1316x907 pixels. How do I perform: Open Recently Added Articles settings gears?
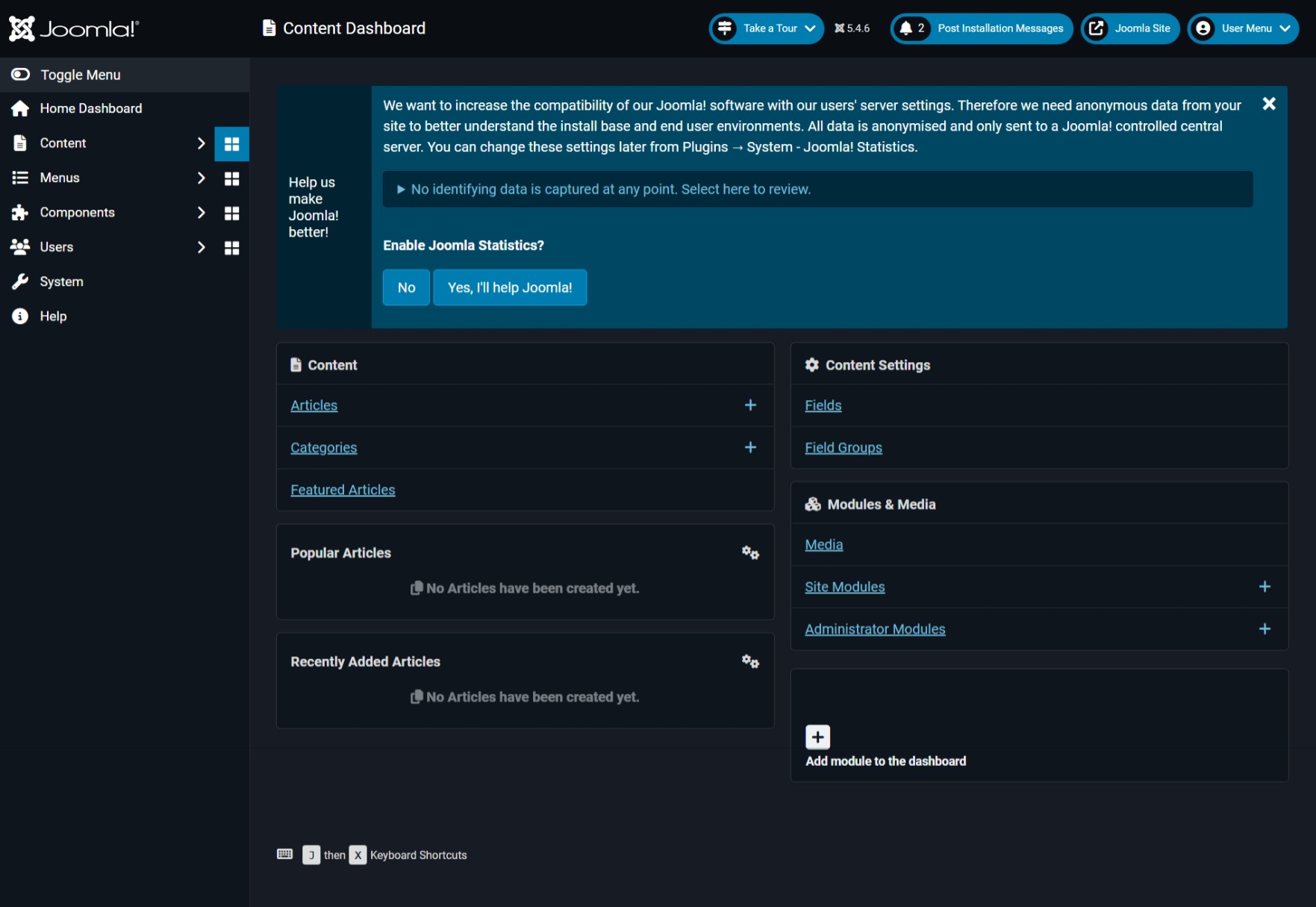(x=750, y=661)
